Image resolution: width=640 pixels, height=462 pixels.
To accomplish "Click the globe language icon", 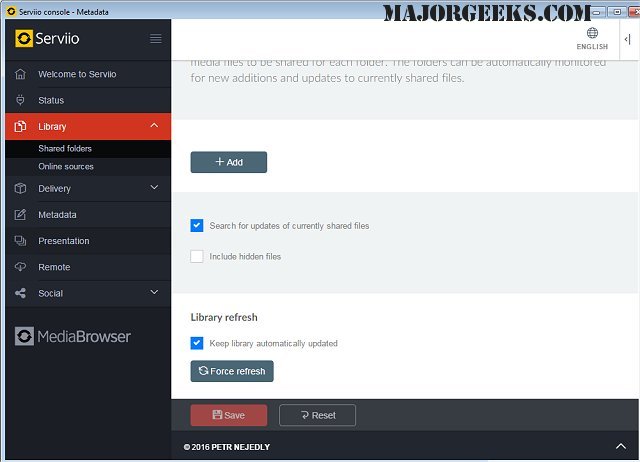I will click(592, 33).
